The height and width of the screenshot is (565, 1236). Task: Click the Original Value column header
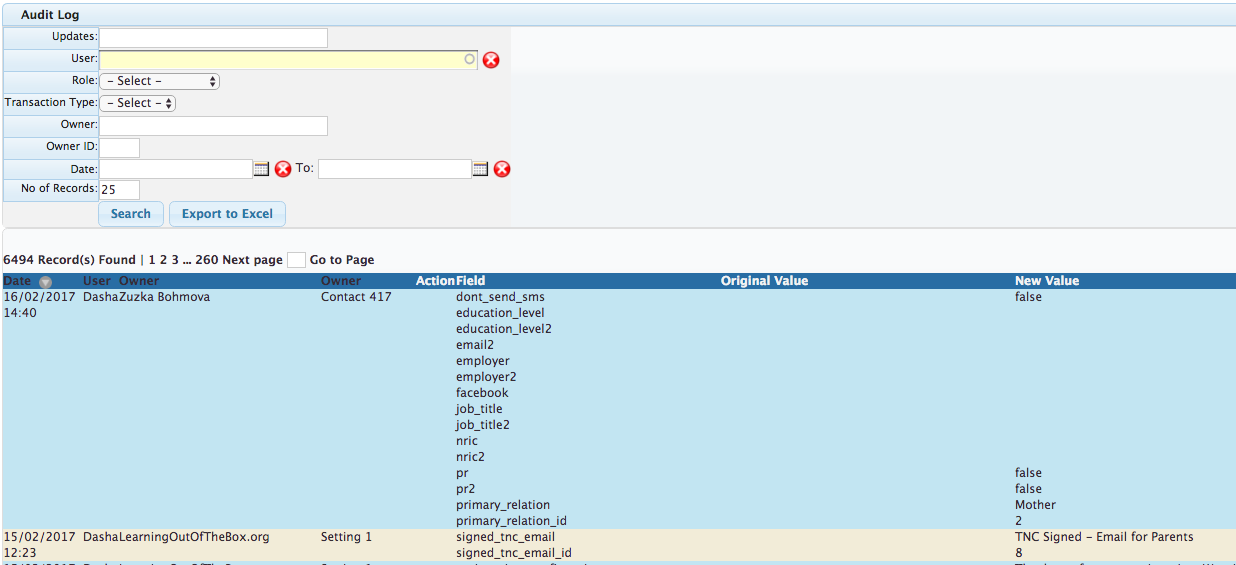(x=764, y=281)
